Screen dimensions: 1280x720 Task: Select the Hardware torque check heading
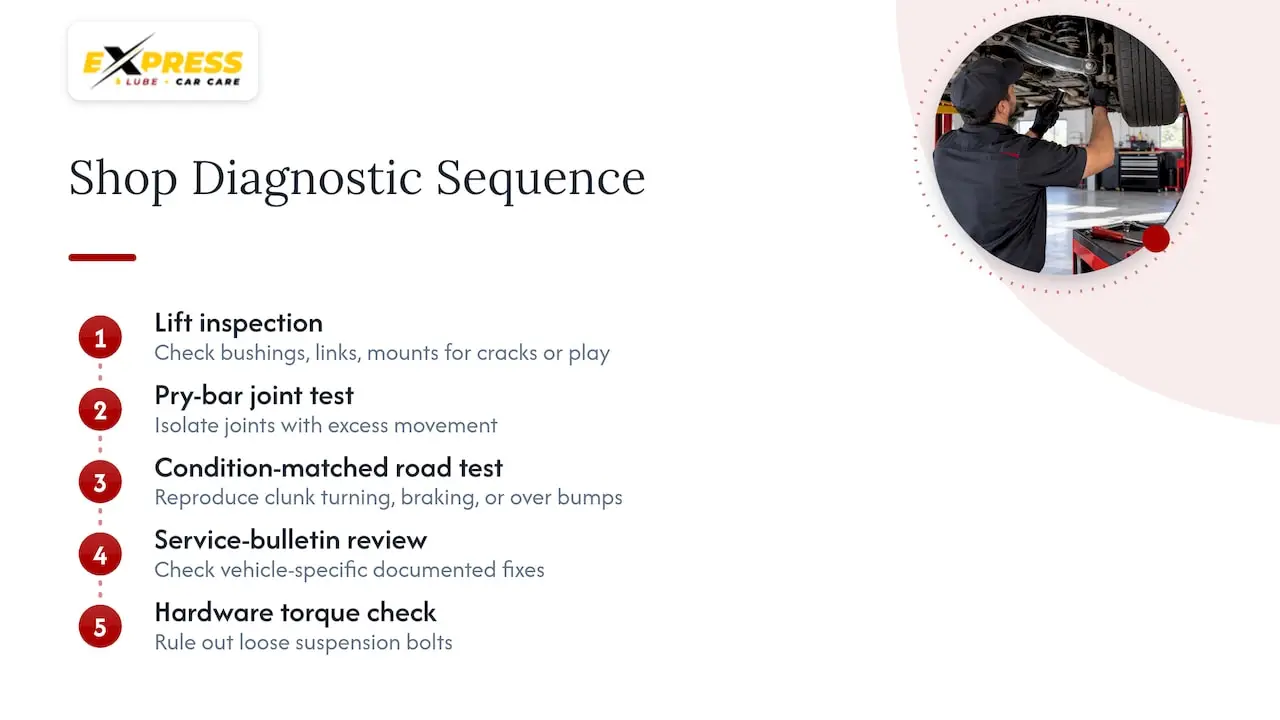click(296, 612)
